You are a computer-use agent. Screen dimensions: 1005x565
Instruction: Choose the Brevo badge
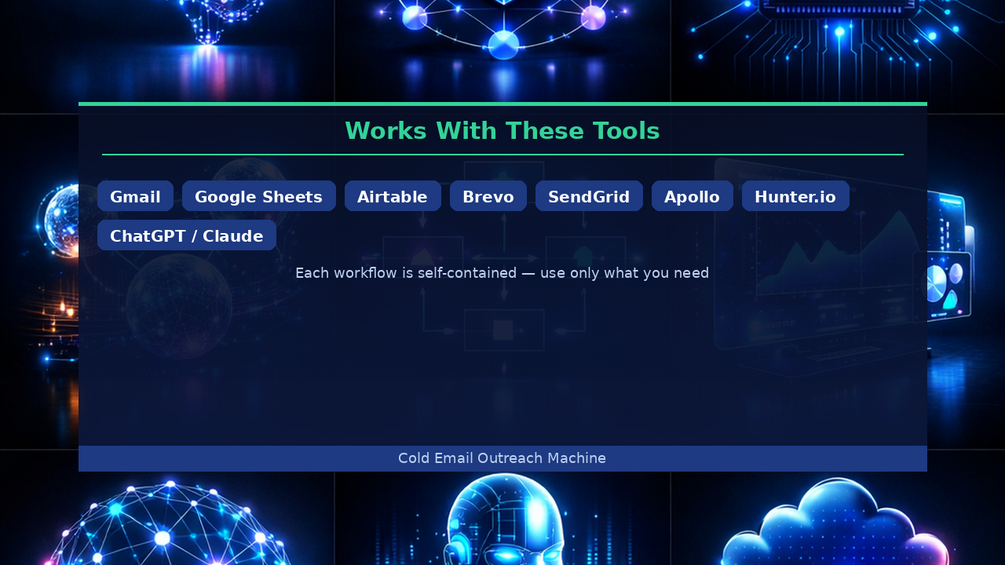pyautogui.click(x=488, y=196)
